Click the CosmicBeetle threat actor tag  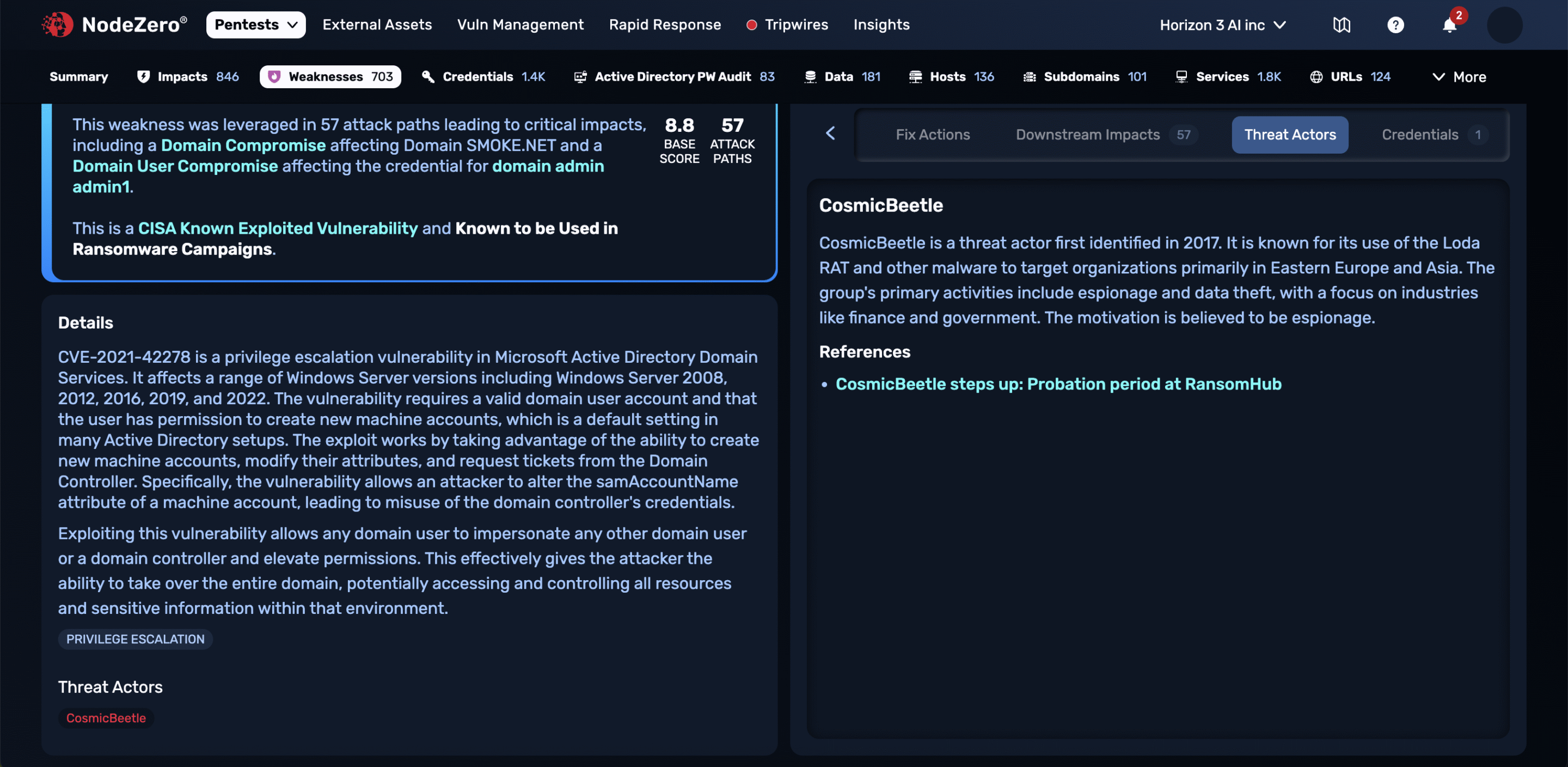(106, 717)
